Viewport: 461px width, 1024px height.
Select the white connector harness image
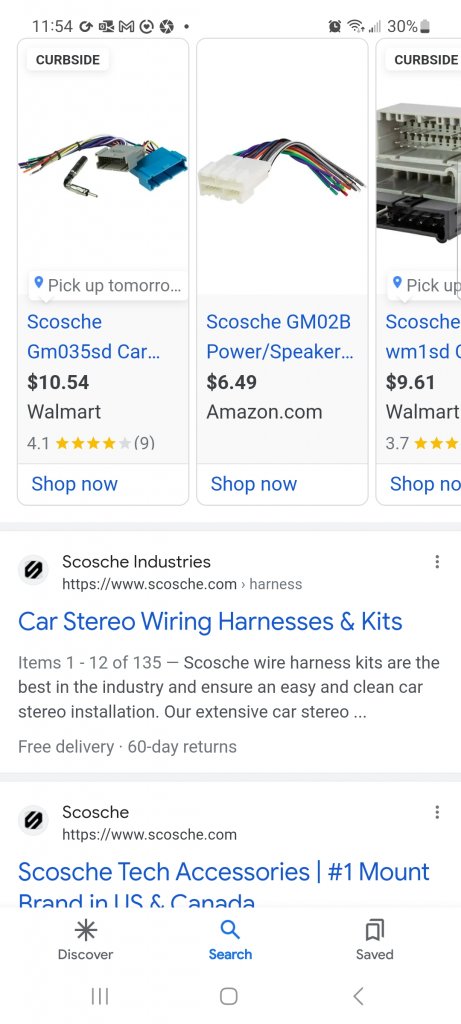tap(281, 167)
